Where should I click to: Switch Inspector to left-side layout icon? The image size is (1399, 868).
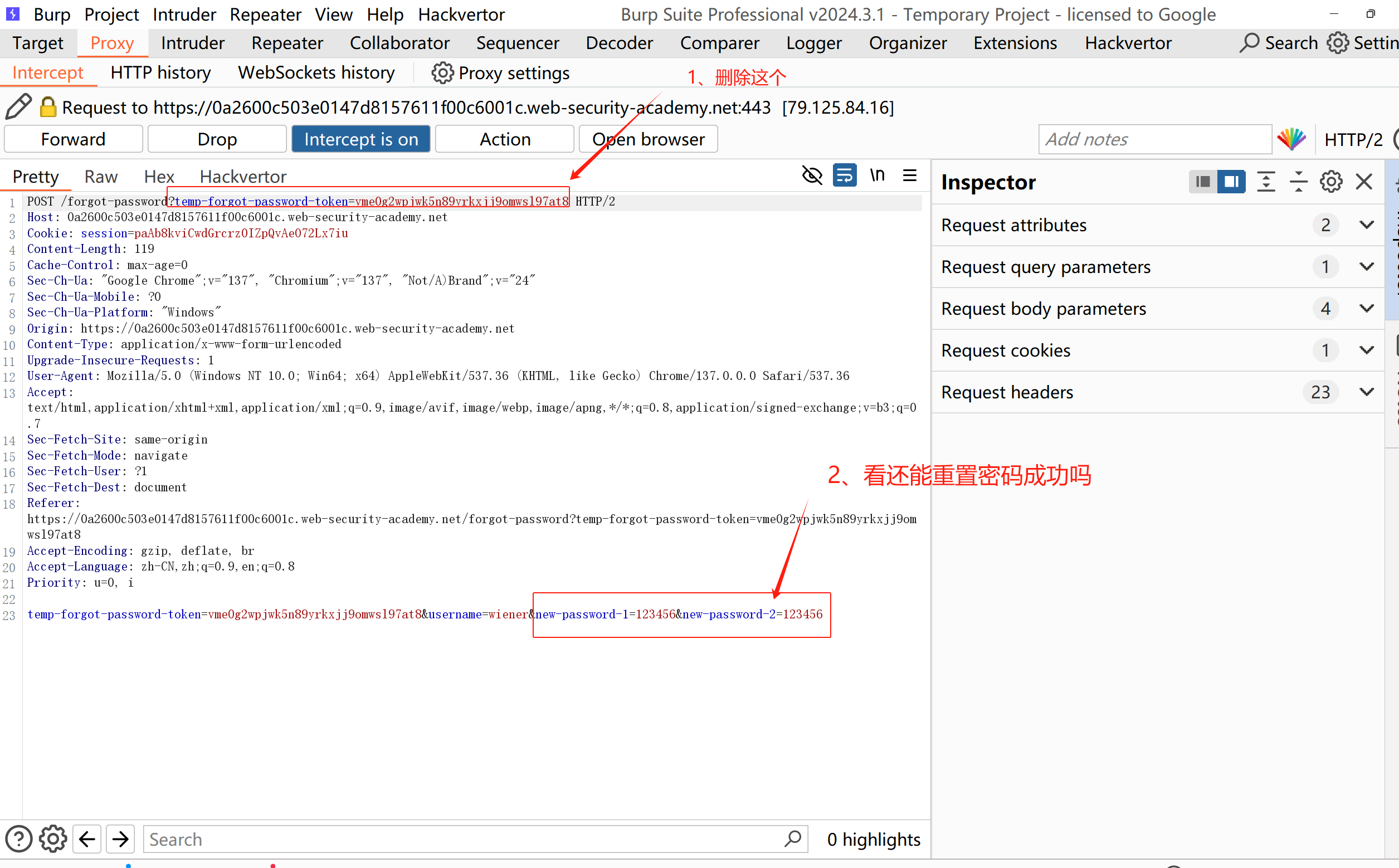(x=1203, y=182)
